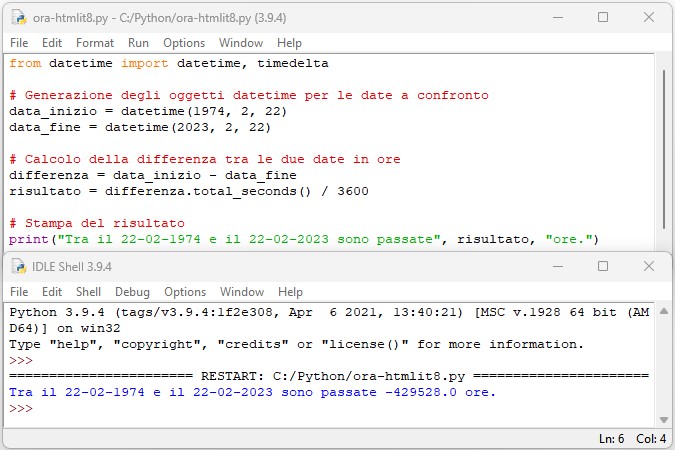Open the editor's Window menu
Screen dimensions: 675x450
pyautogui.click(x=240, y=43)
